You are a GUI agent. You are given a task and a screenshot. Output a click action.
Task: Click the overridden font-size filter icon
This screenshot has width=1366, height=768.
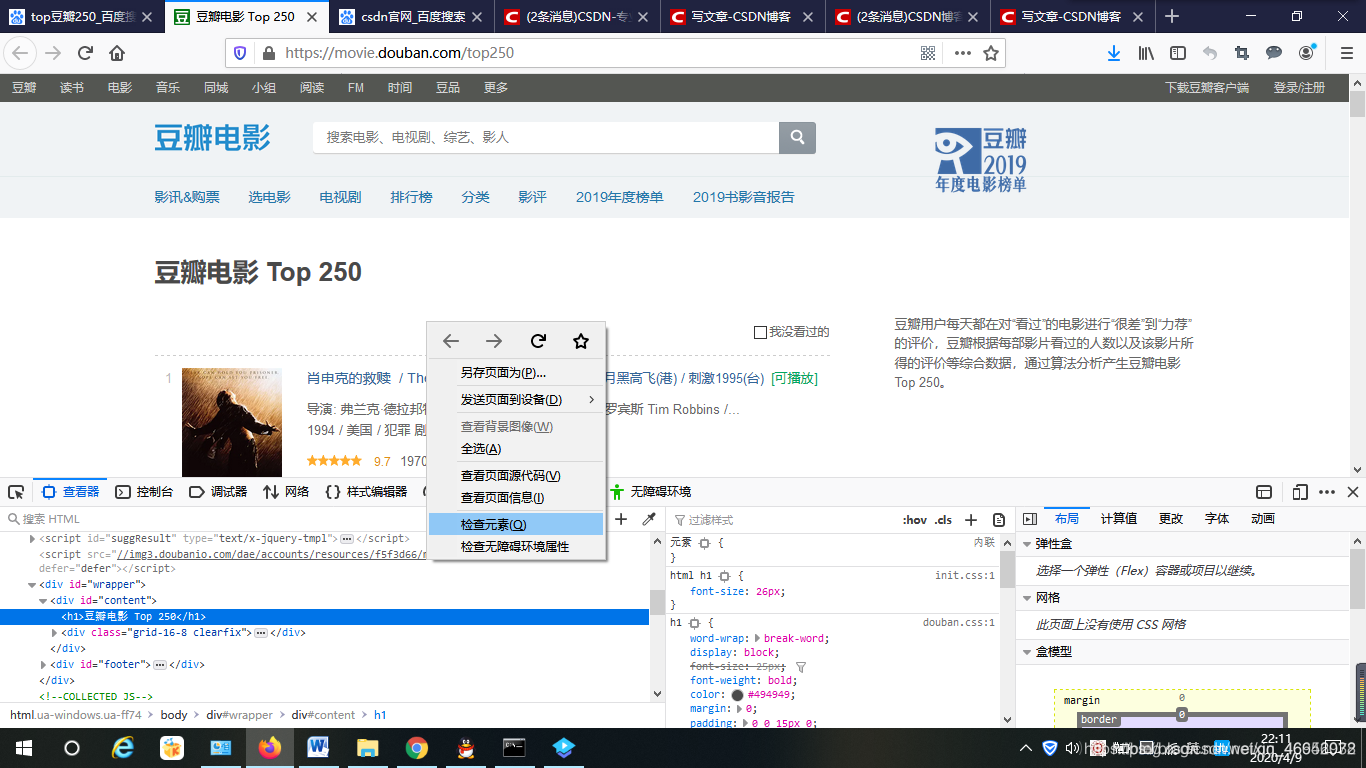click(x=800, y=666)
